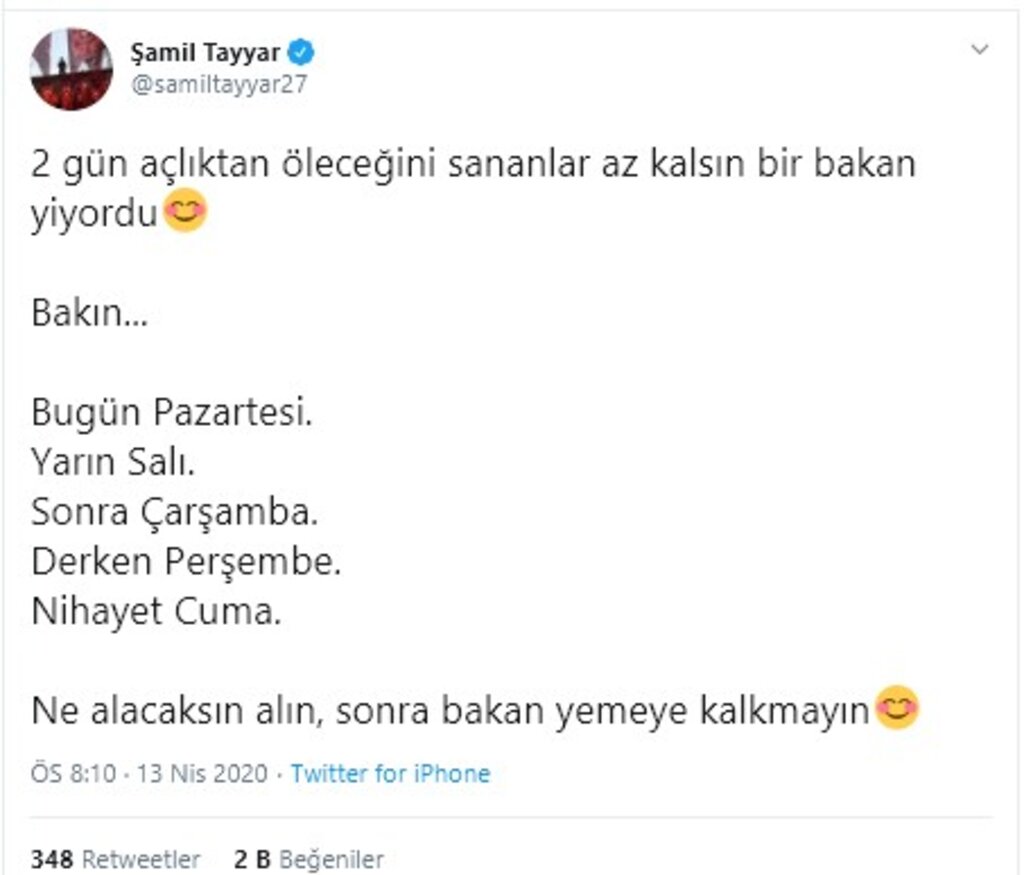This screenshot has height=875, width=1024.
Task: Click the "Nihayet Cuma." text line
Action: point(157,611)
